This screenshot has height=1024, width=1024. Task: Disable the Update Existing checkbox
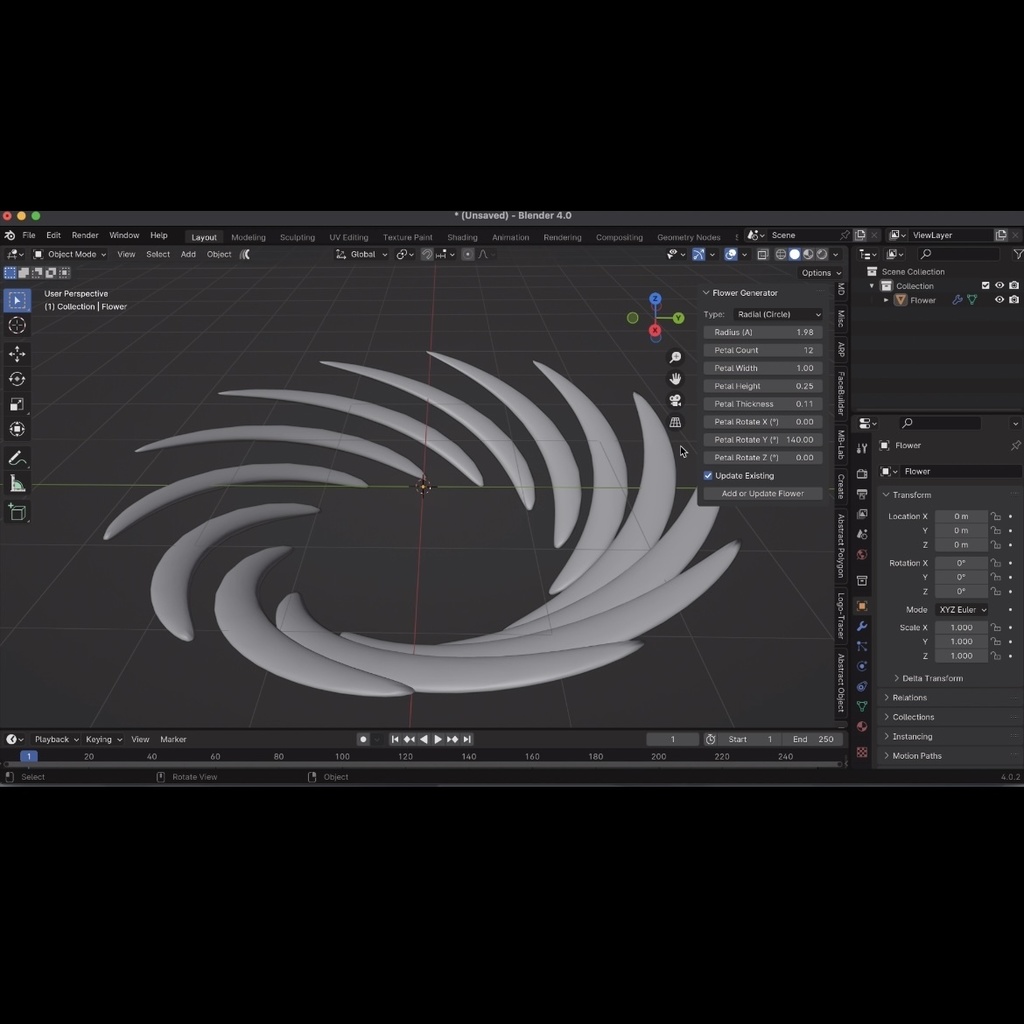click(709, 475)
